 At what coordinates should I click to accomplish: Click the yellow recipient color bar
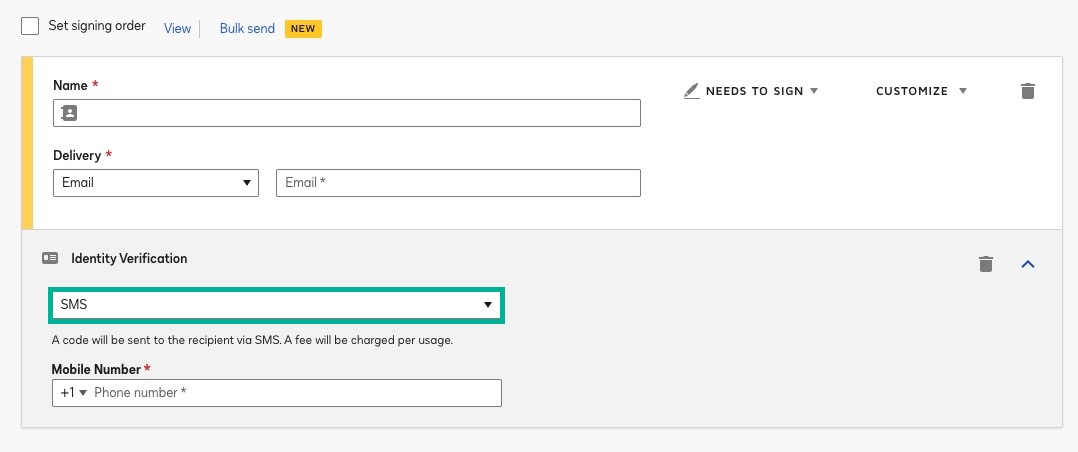28,143
